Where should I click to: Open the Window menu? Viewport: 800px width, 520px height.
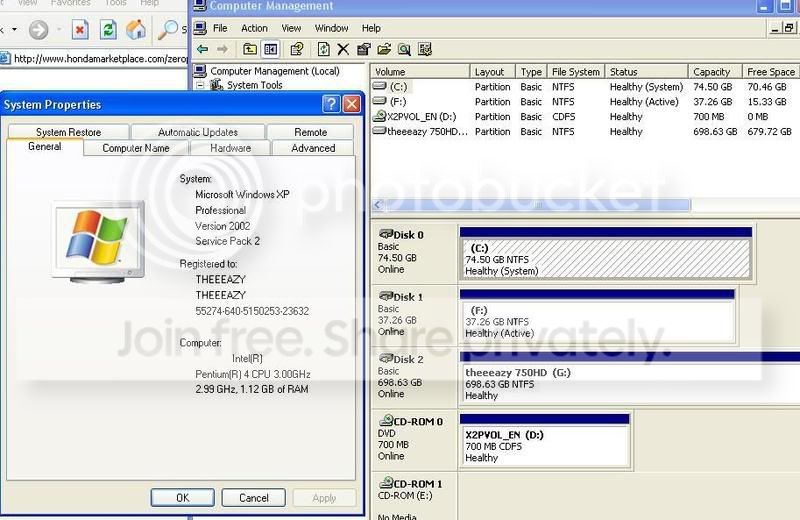(x=331, y=28)
